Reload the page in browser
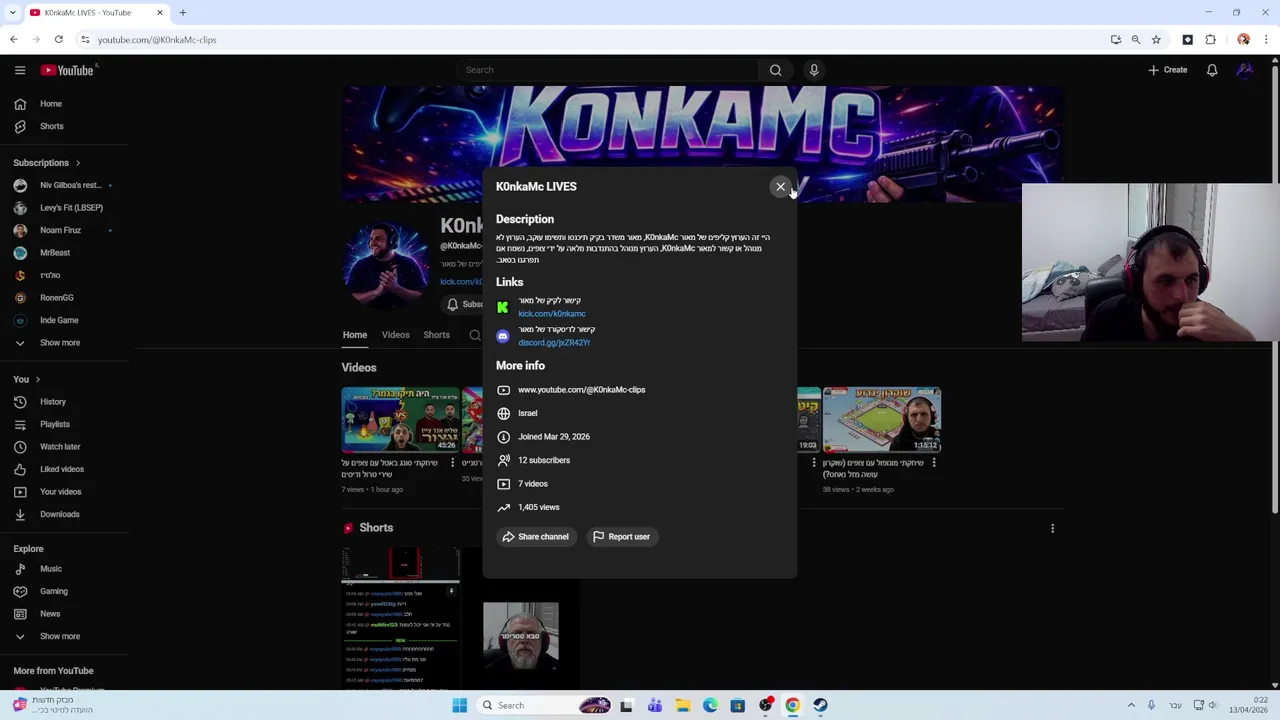 (59, 40)
